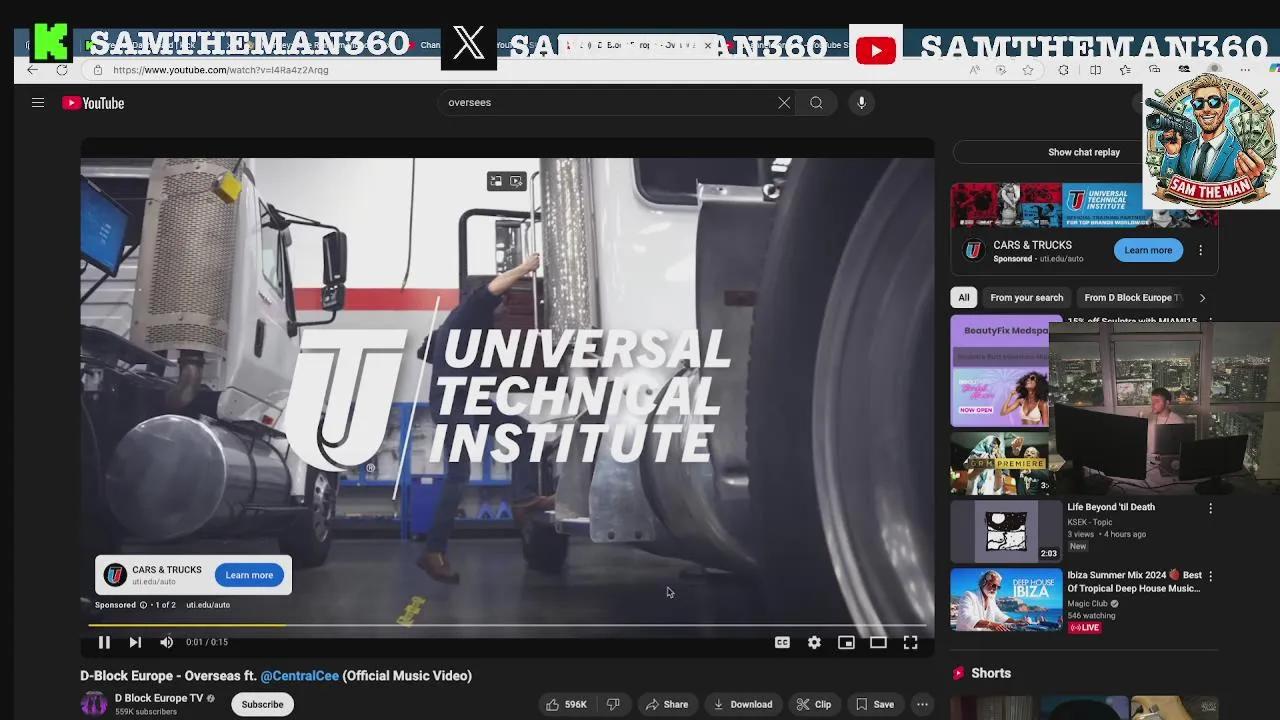
Task: Select From D Block Europe TV chip
Action: (1130, 297)
